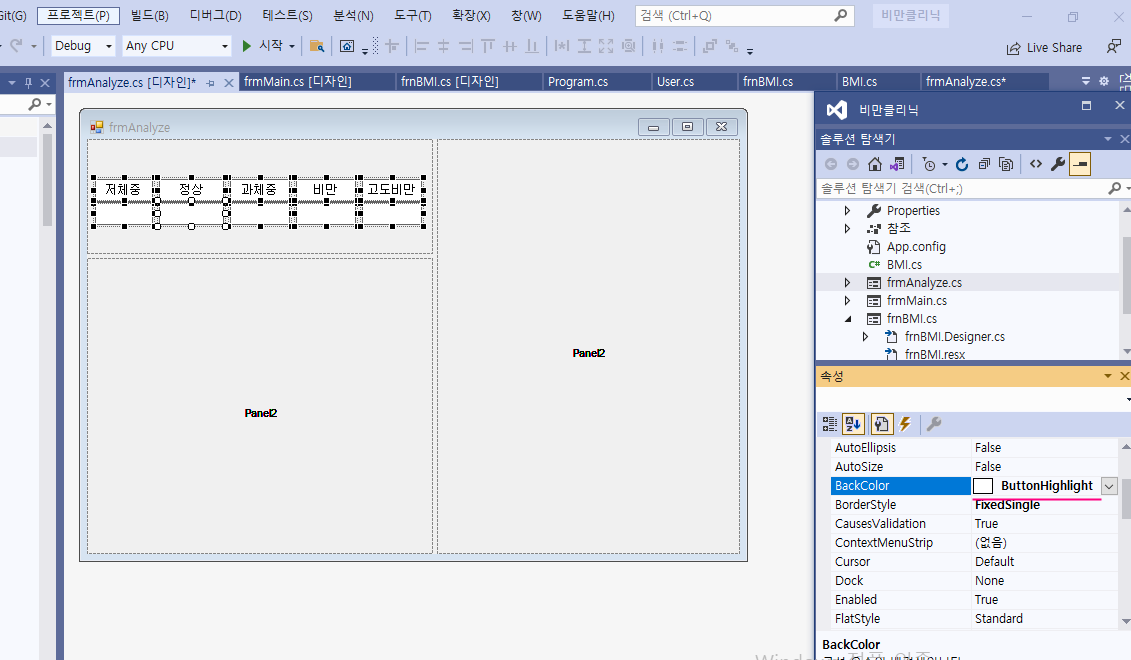Switch Solution Explorer views icon
This screenshot has width=1131, height=660.
pyautogui.click(x=897, y=164)
